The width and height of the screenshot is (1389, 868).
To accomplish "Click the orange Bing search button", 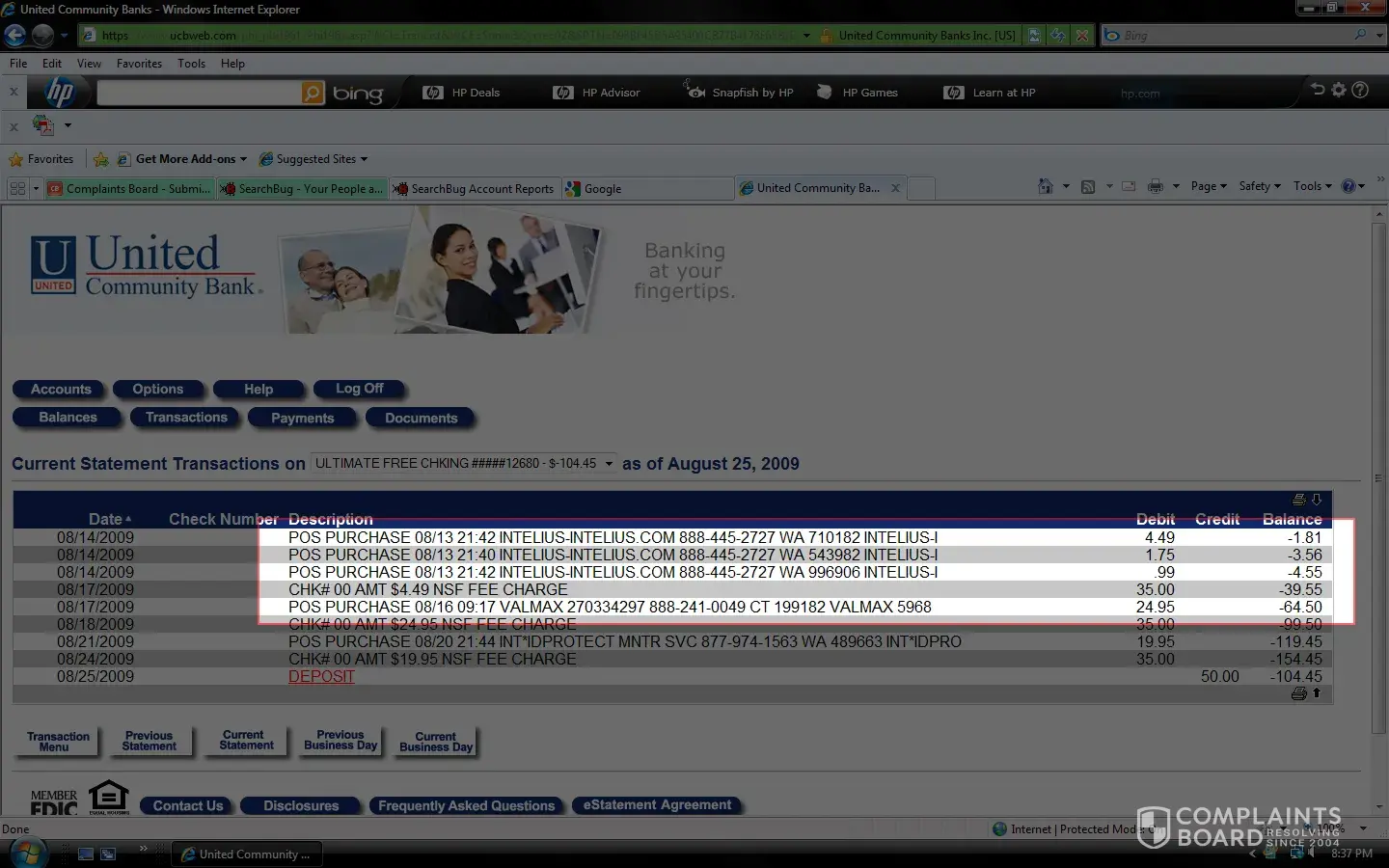I will coord(313,93).
